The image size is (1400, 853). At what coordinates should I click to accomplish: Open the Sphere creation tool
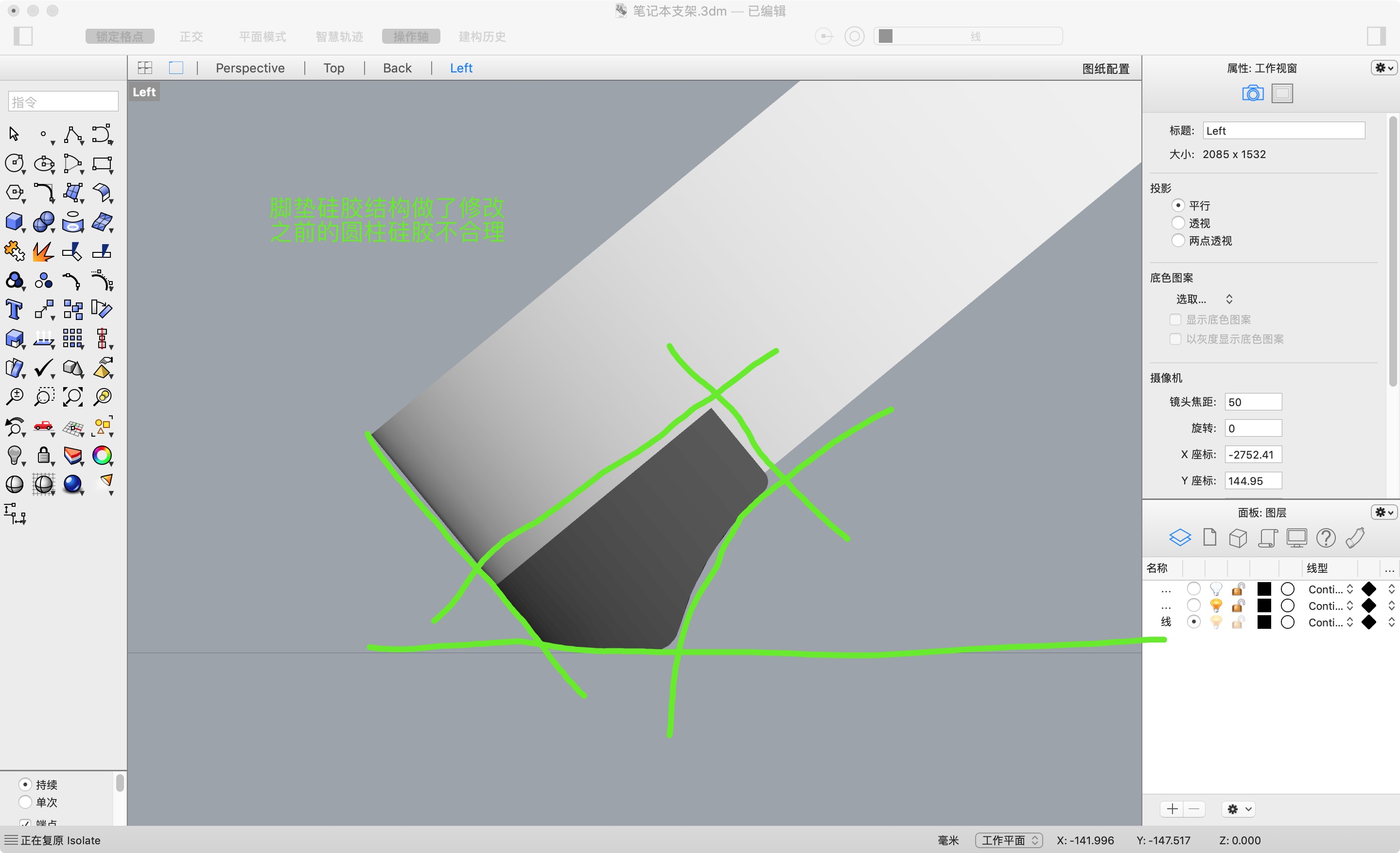tap(44, 222)
